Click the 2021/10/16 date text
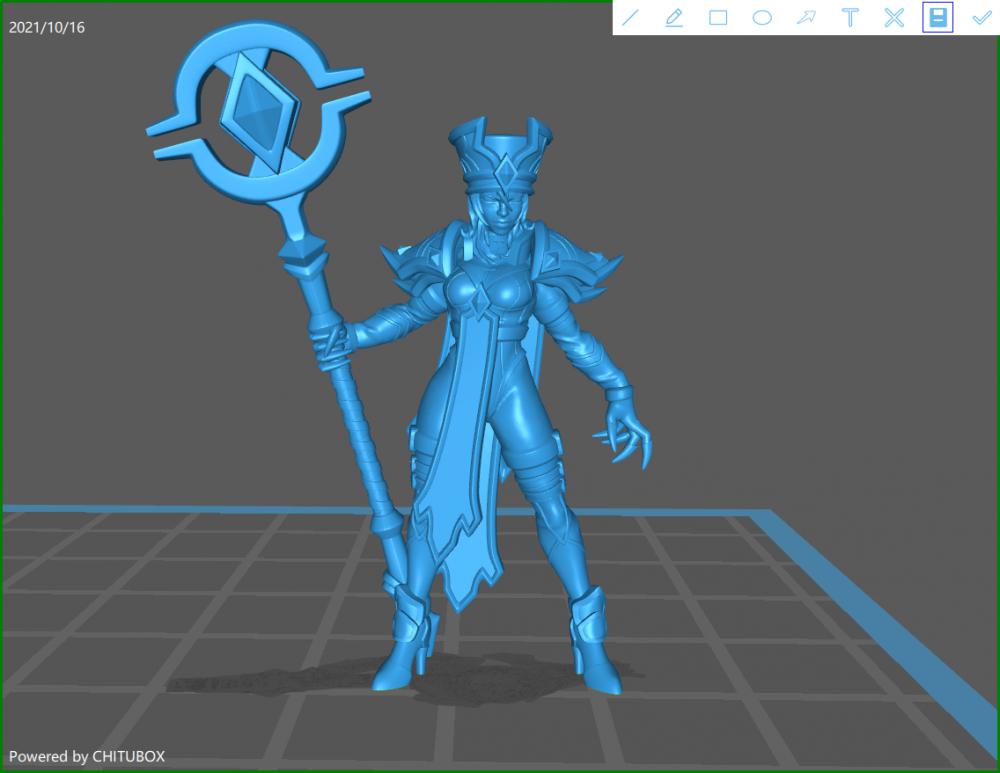 (47, 27)
